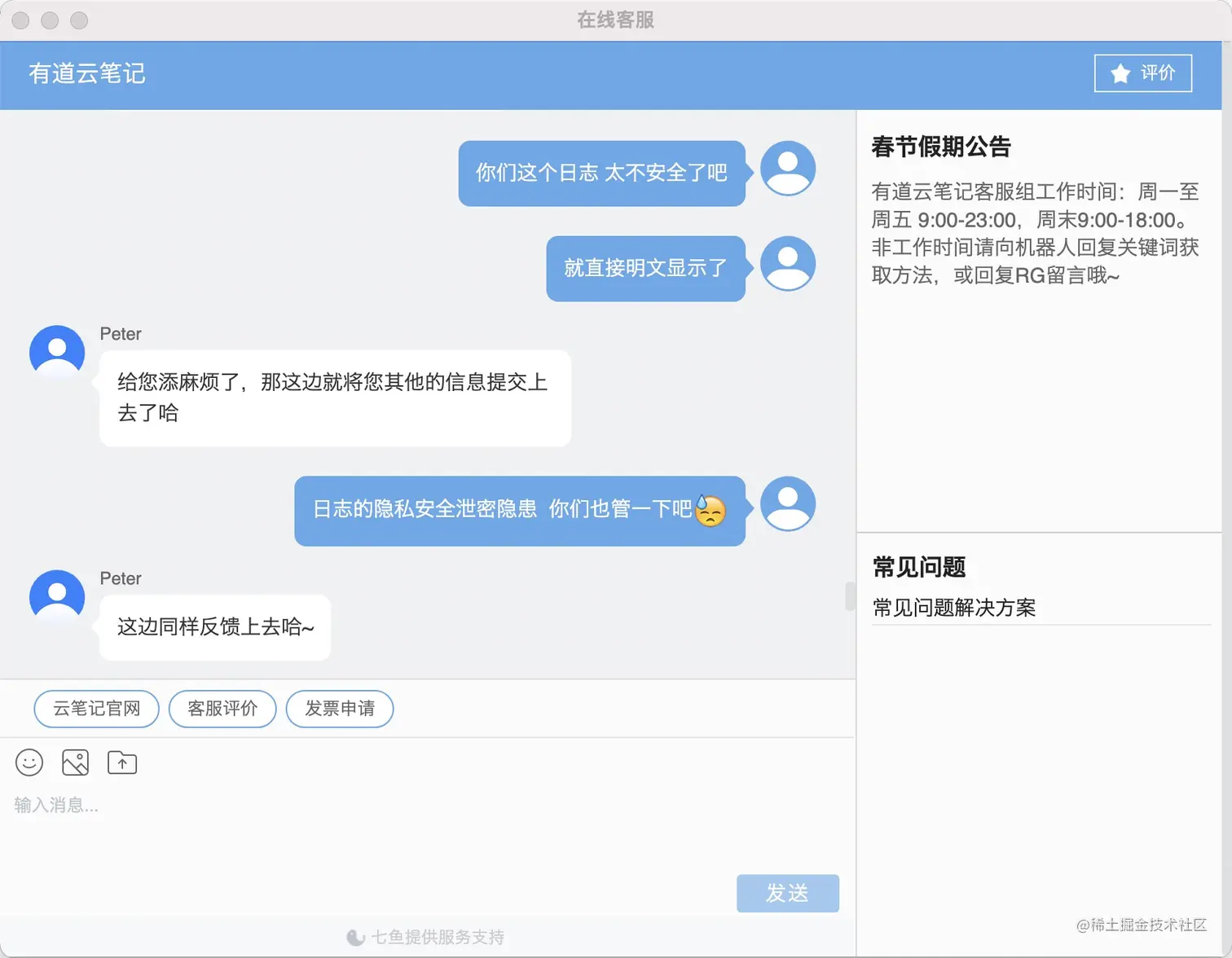Screen dimensions: 1232x958
Task: Click the announcement text about 客服组工作时间
Action: [x=1035, y=234]
